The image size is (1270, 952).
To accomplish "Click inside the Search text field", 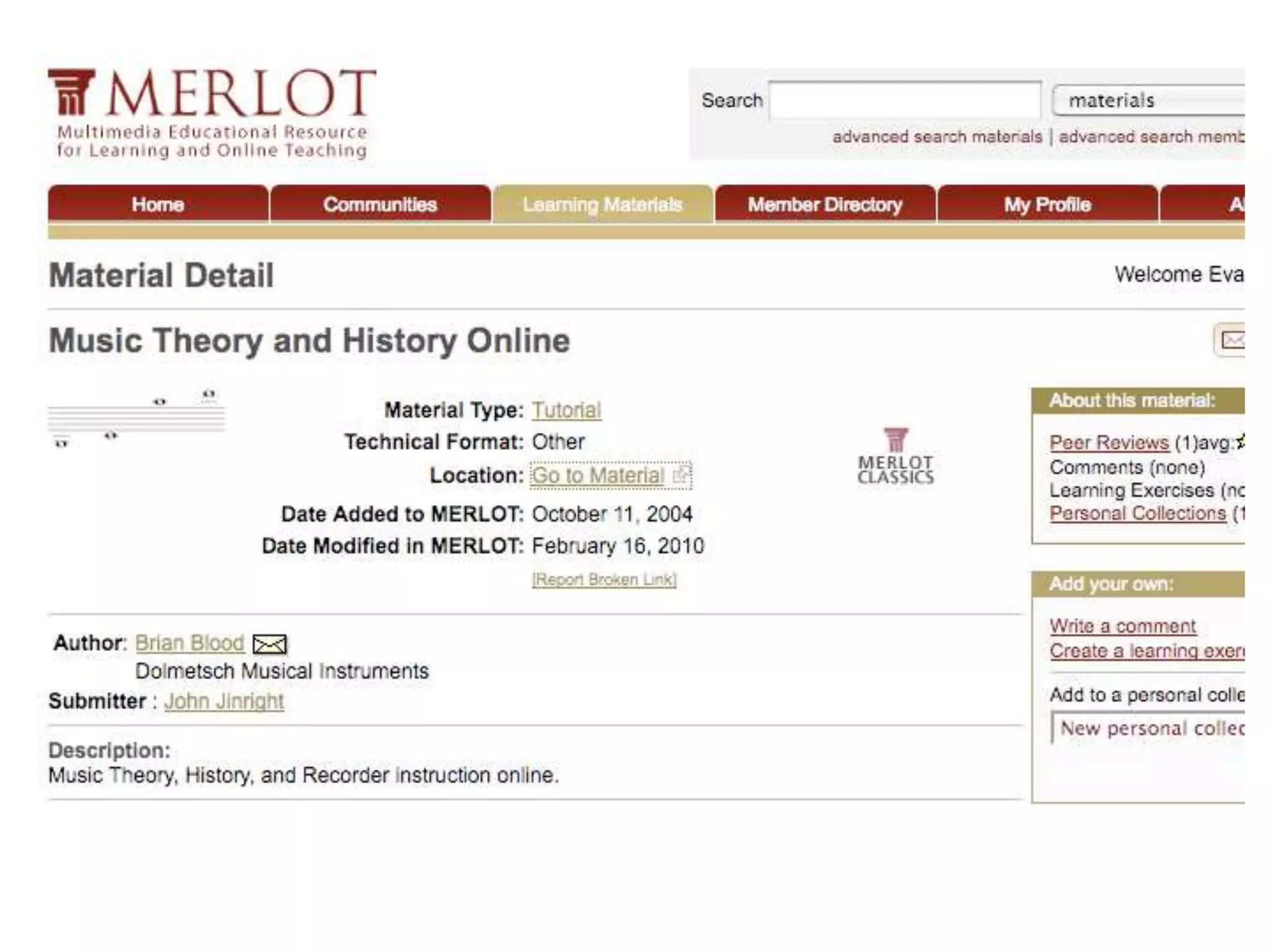I will point(904,100).
